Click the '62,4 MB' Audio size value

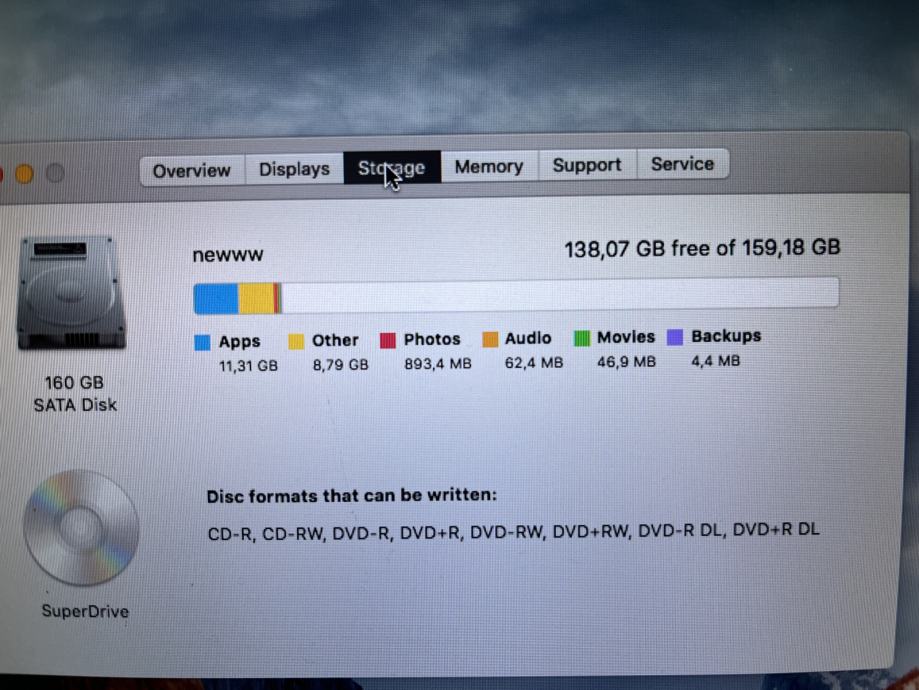(534, 363)
